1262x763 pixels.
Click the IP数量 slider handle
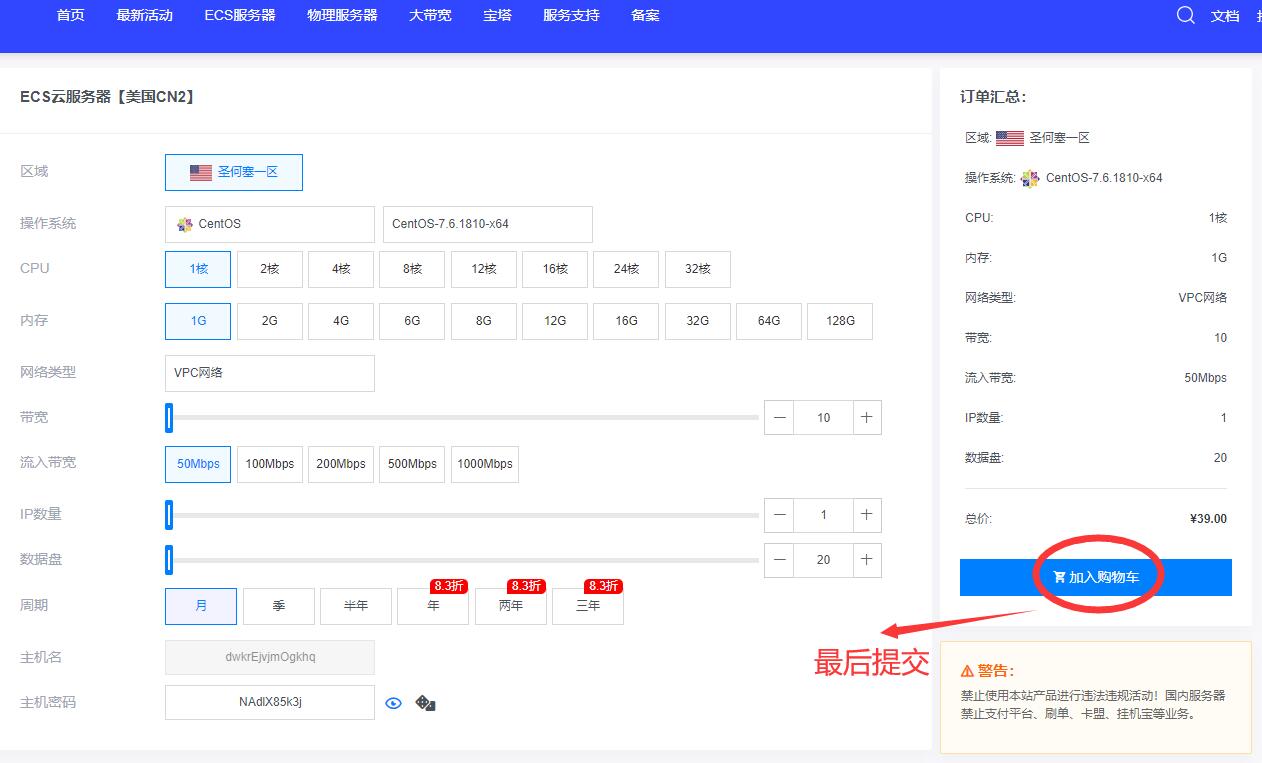click(169, 515)
